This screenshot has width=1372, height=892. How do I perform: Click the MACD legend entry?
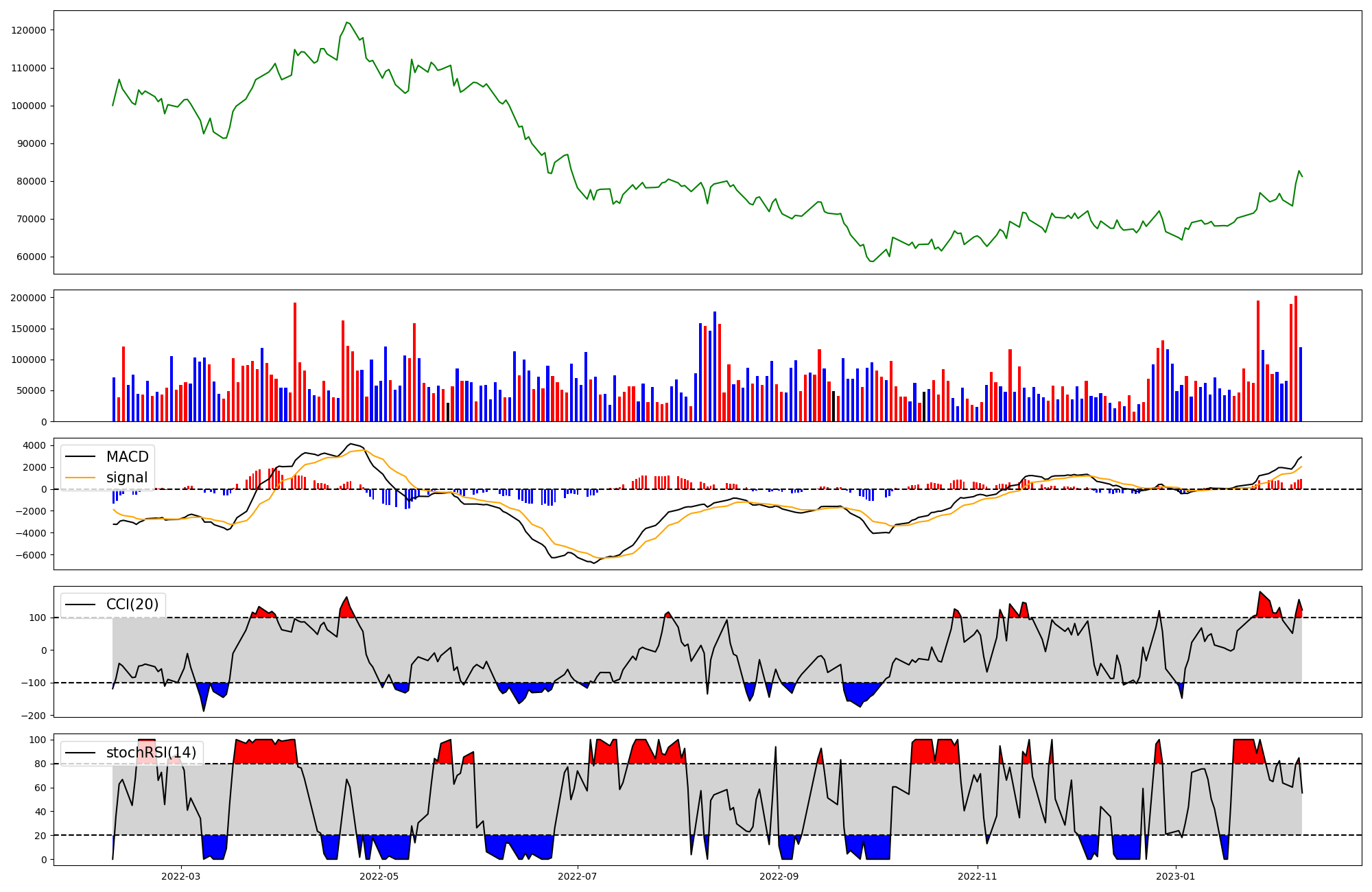click(x=127, y=457)
